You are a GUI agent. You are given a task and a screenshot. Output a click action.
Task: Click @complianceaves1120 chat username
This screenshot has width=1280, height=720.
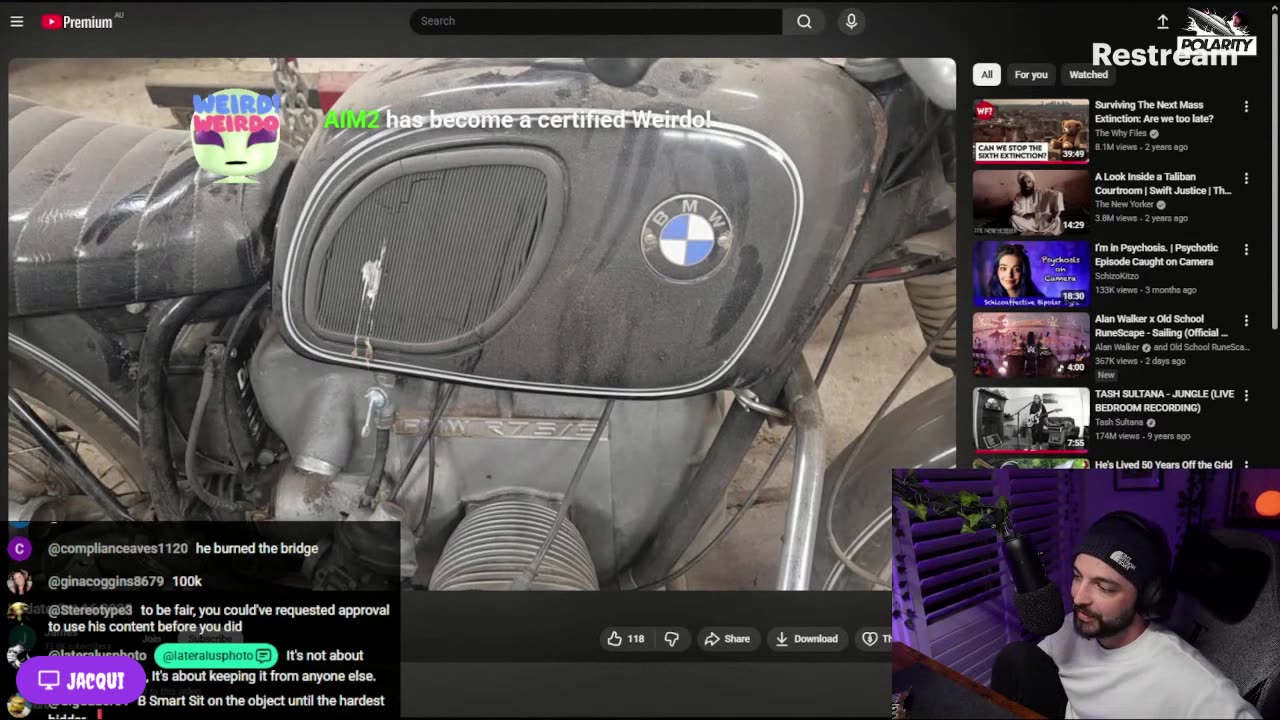(x=118, y=548)
